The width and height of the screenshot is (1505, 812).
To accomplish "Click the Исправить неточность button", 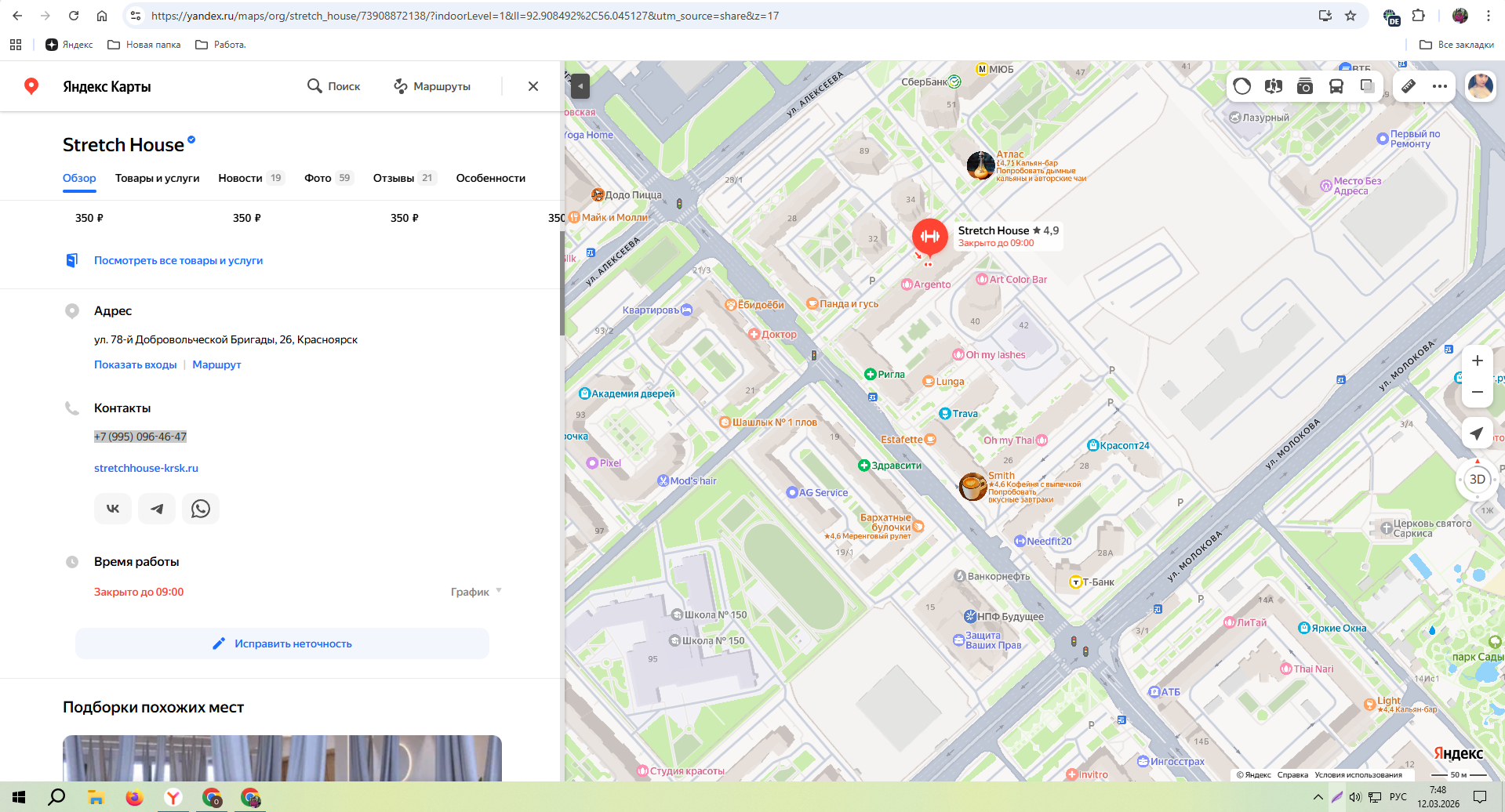I will click(282, 643).
